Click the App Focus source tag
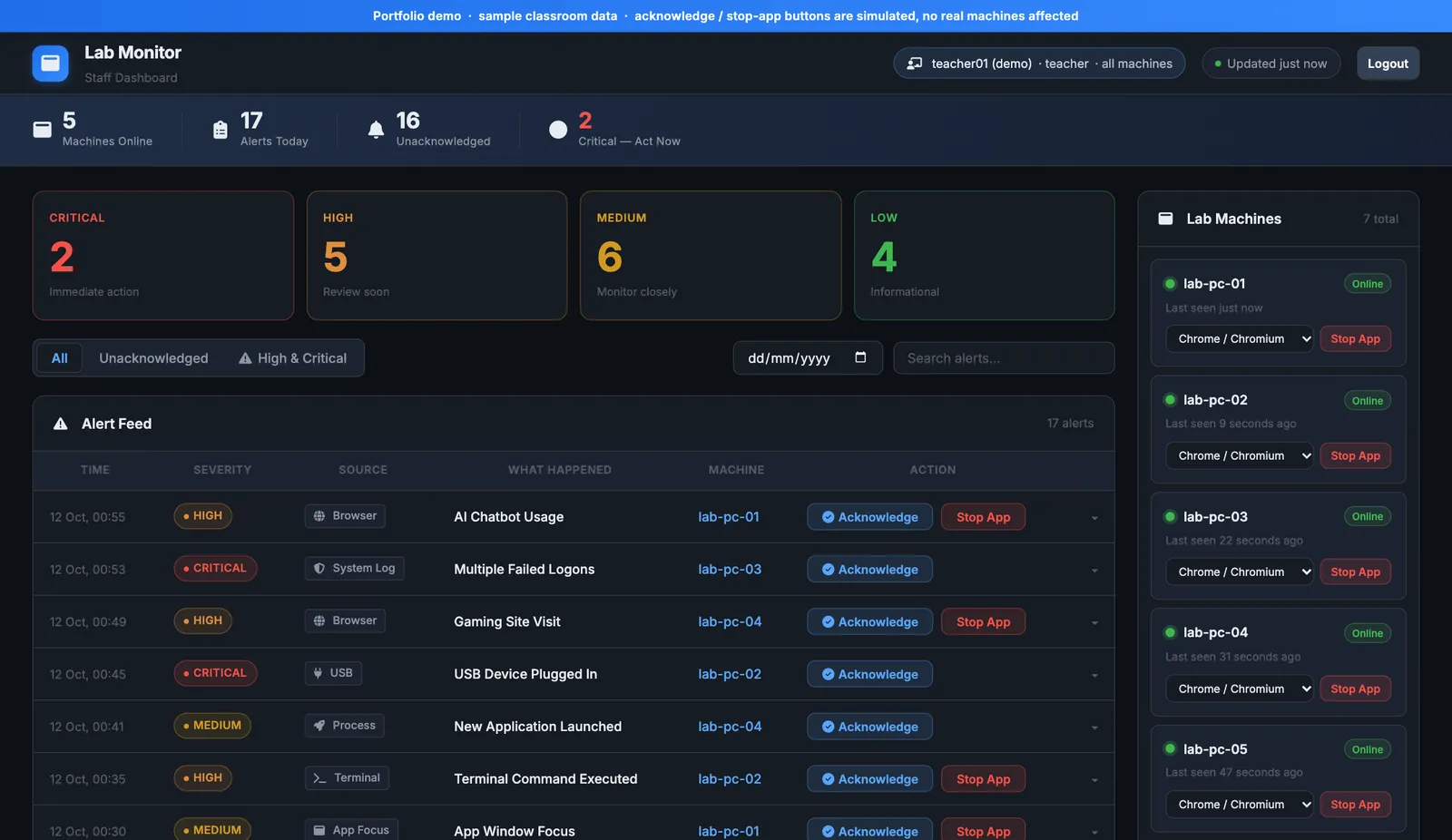The image size is (1452, 840). point(351,830)
